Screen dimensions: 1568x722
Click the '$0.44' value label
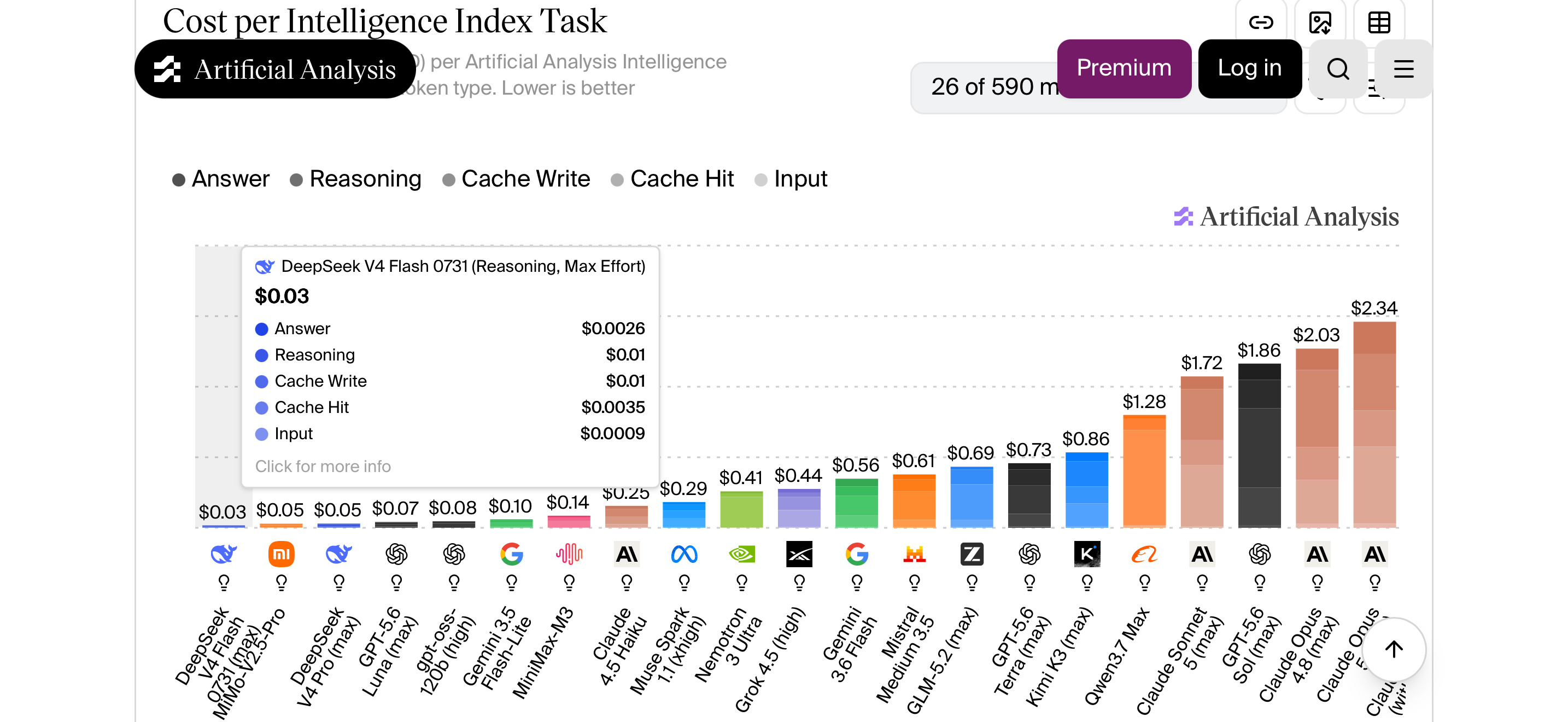tap(798, 475)
